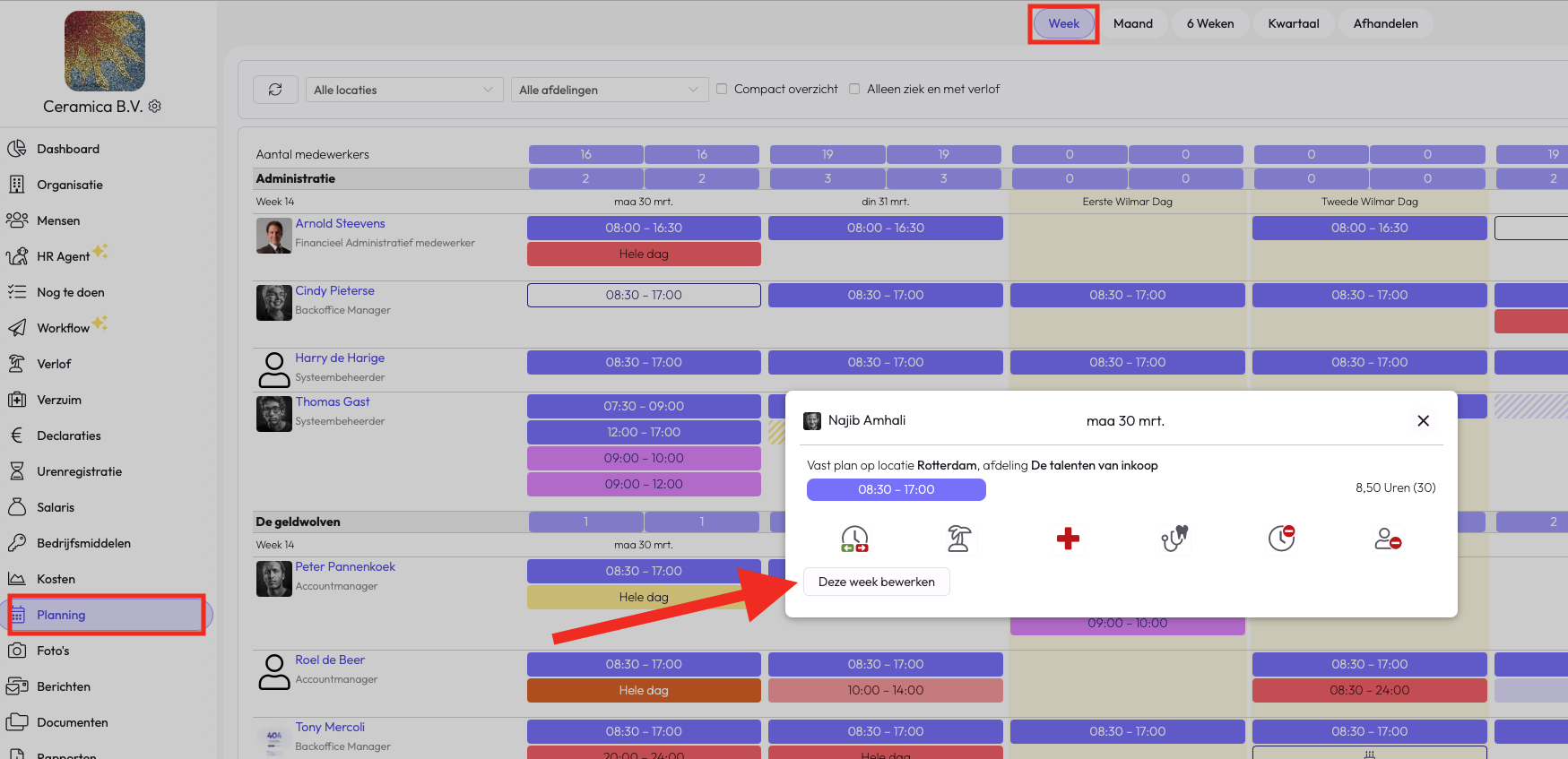Click the Nog te doen checklist icon
The height and width of the screenshot is (759, 1568).
(x=16, y=292)
